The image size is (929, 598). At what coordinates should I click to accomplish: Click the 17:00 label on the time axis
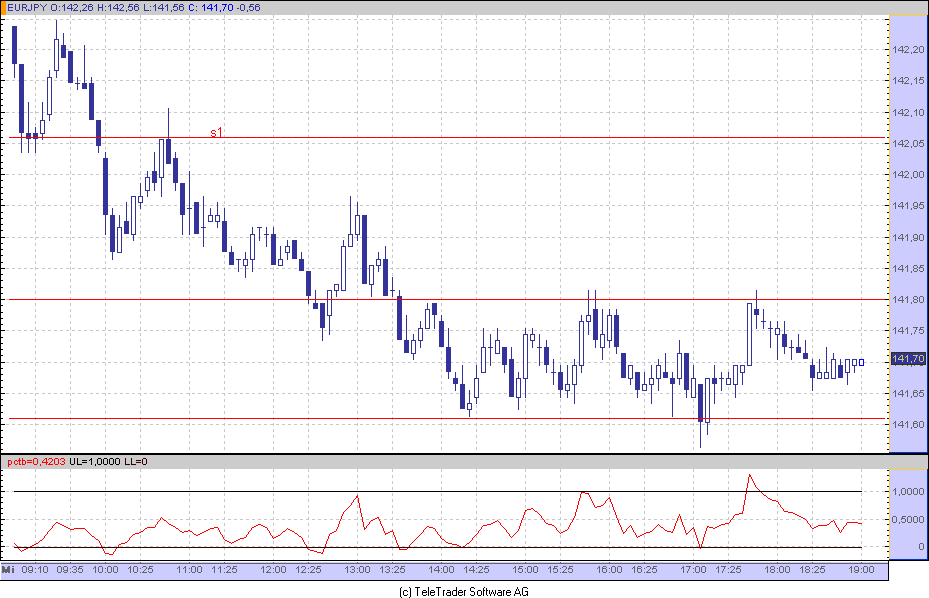tap(693, 569)
